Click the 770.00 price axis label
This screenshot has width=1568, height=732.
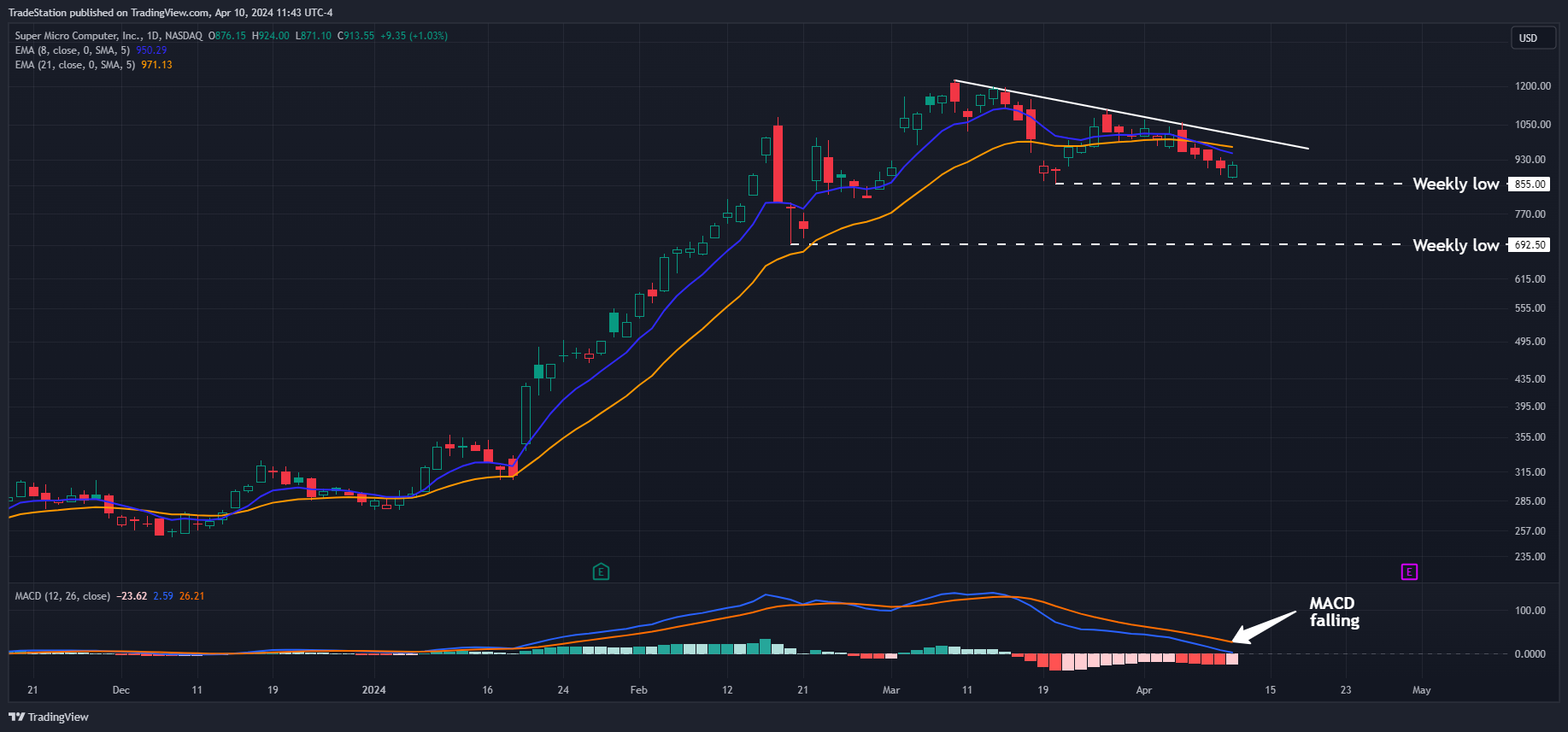[1530, 214]
